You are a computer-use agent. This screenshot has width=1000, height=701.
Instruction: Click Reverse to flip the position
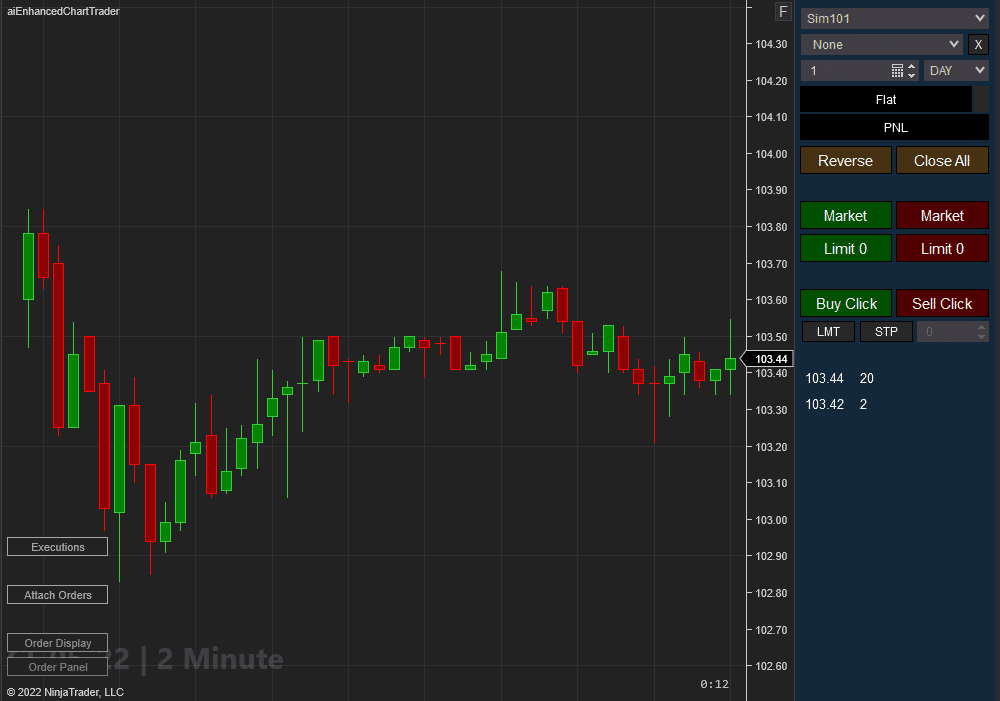pyautogui.click(x=845, y=160)
